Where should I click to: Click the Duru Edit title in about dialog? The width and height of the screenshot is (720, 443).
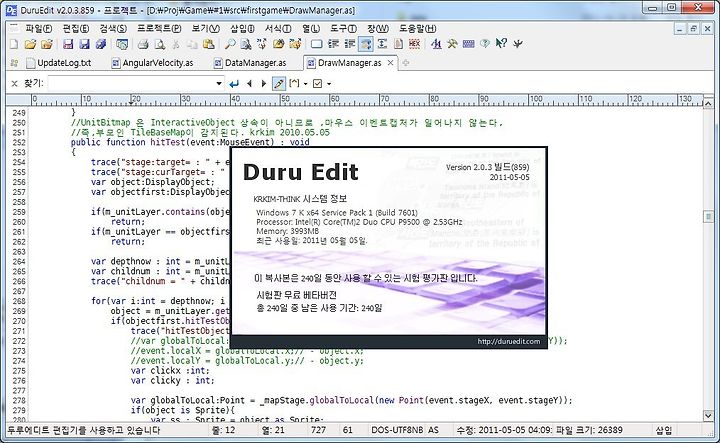[300, 172]
